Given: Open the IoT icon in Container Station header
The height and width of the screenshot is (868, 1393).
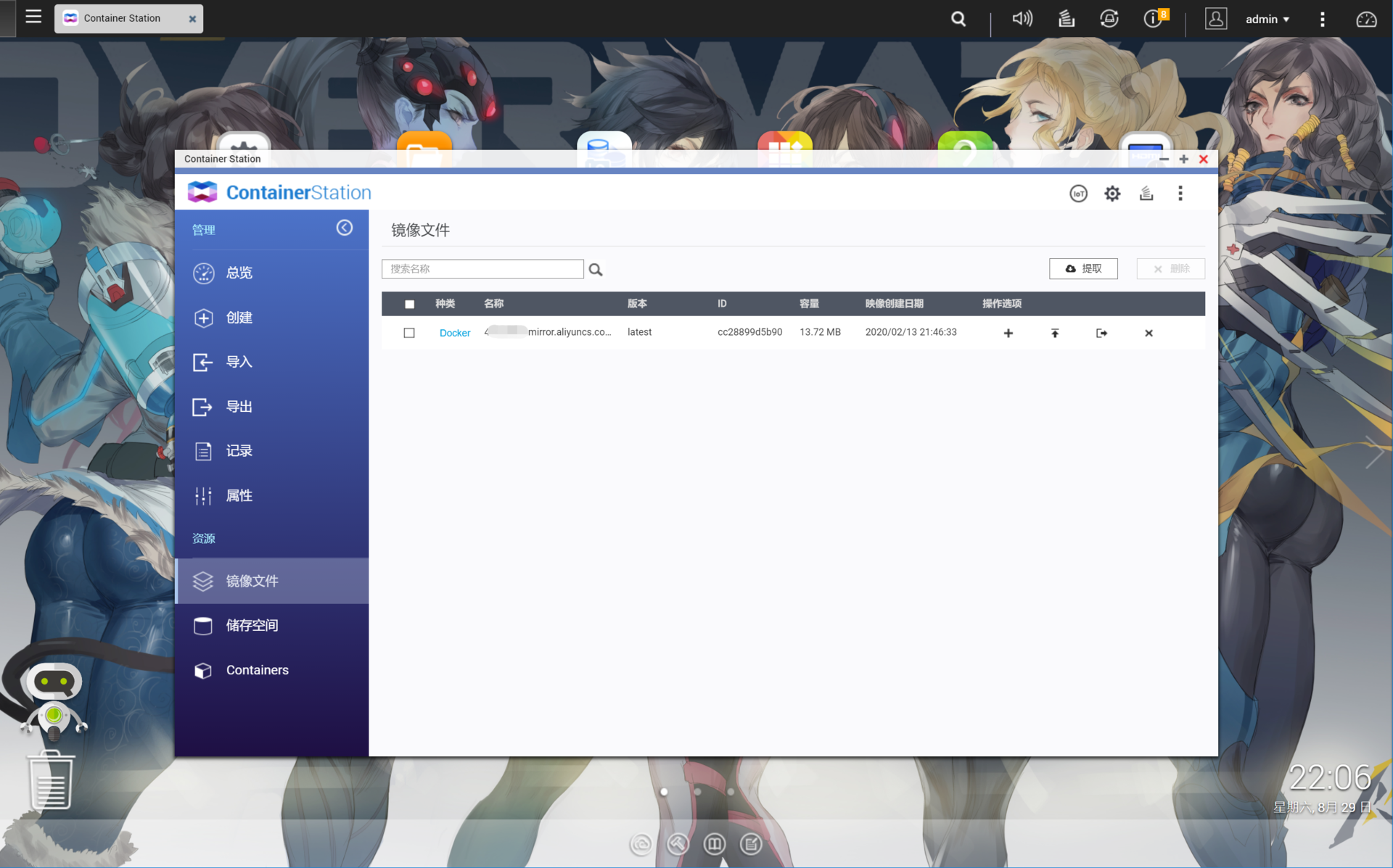Looking at the screenshot, I should click(1078, 194).
